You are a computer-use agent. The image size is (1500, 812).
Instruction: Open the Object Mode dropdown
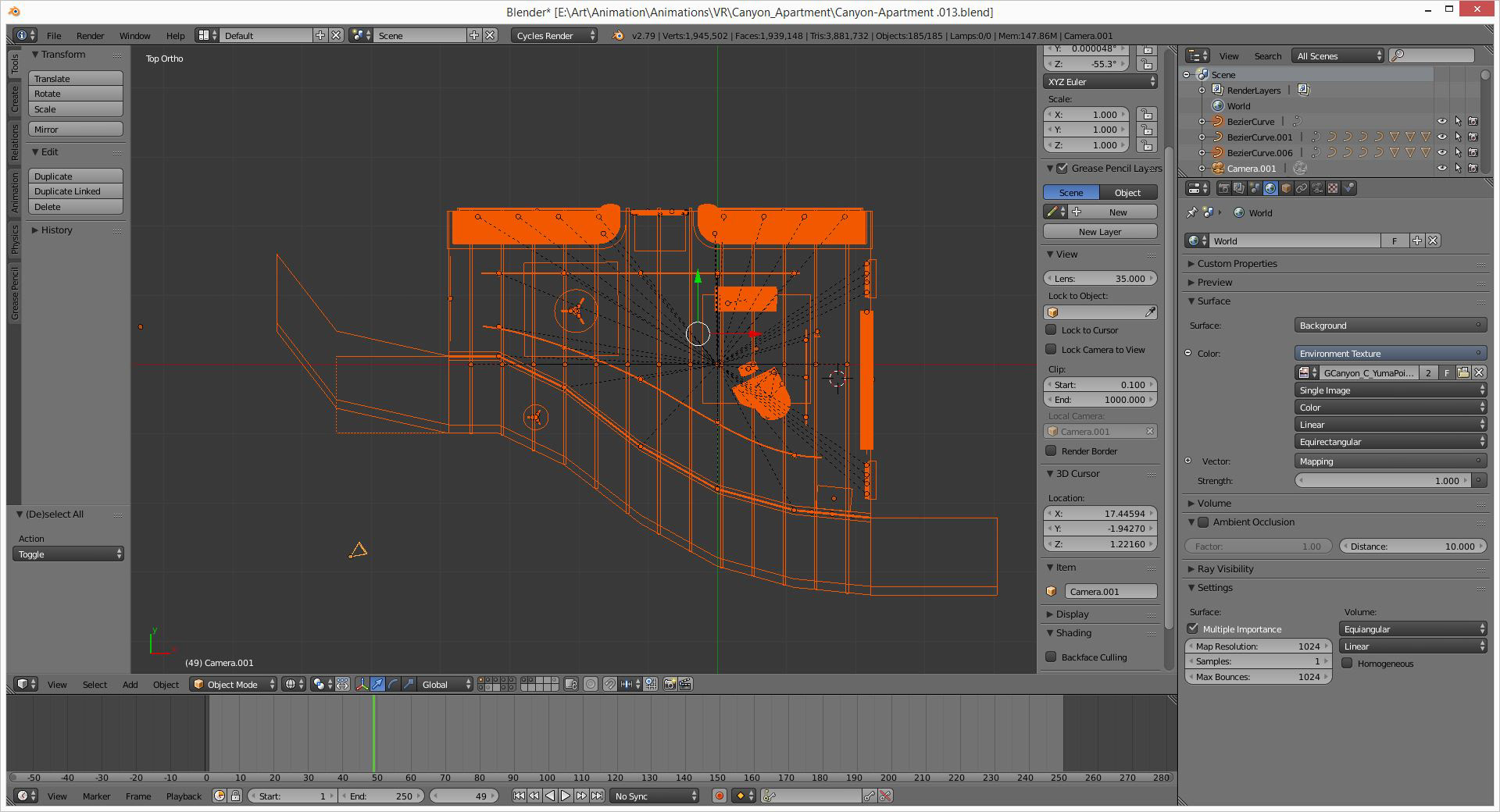tap(234, 685)
